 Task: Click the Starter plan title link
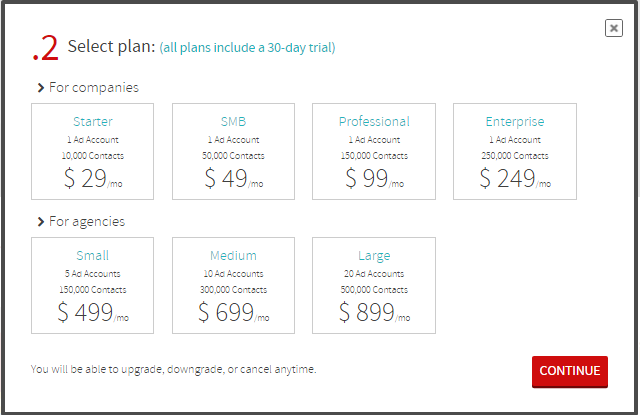[93, 122]
